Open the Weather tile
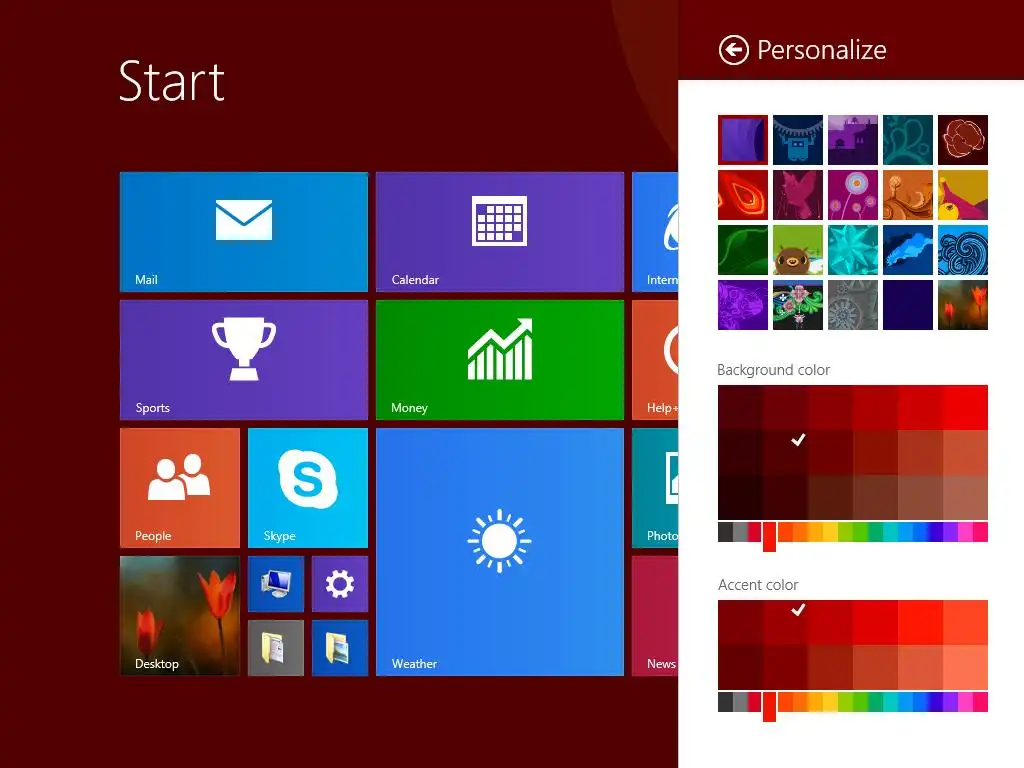 coord(500,552)
